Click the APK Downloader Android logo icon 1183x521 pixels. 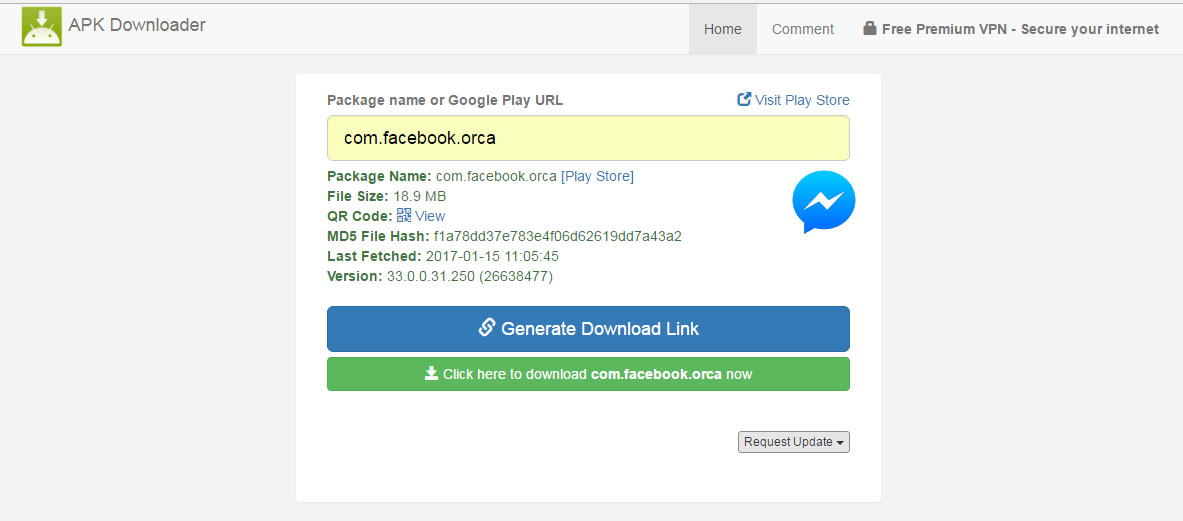[41, 26]
